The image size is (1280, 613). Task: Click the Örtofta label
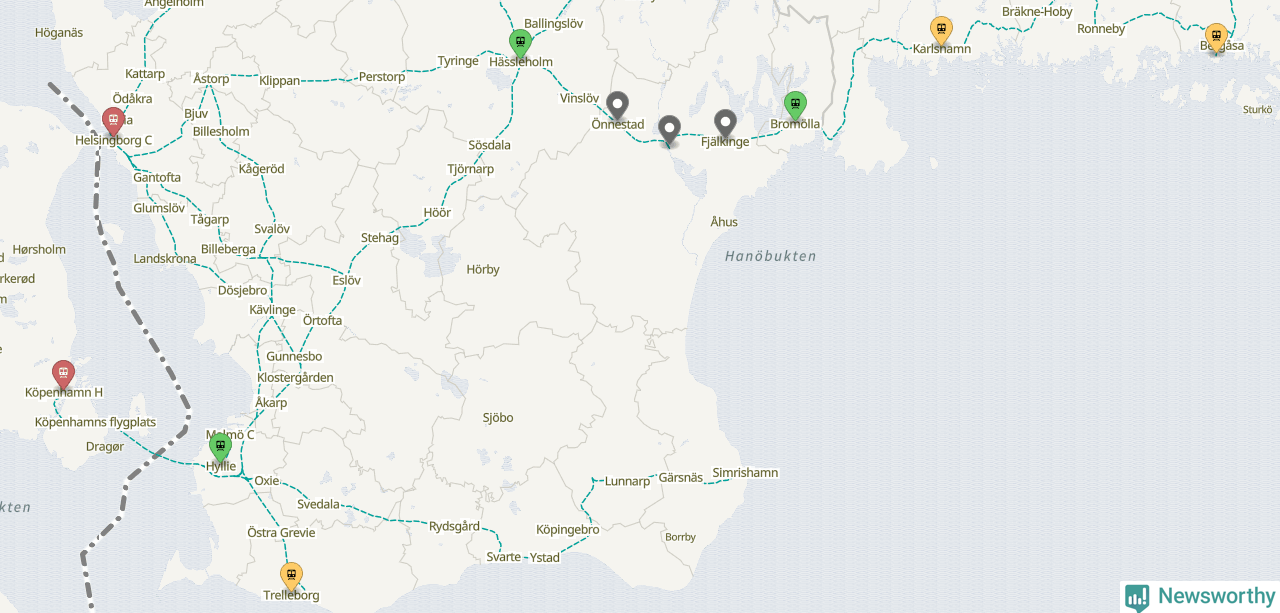point(322,321)
